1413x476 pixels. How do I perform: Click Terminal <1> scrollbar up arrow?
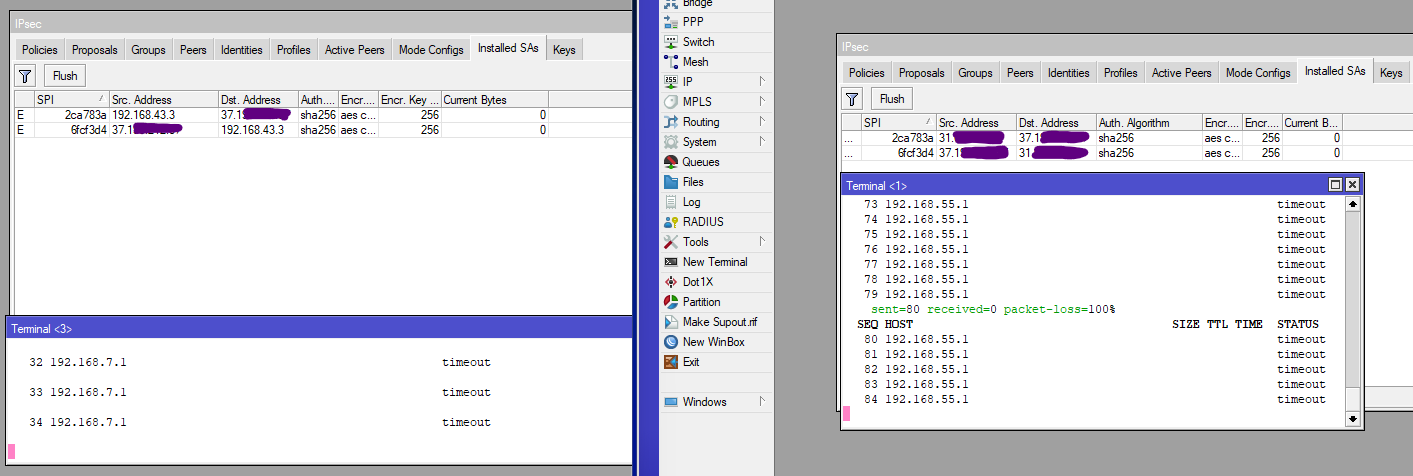coord(1353,204)
